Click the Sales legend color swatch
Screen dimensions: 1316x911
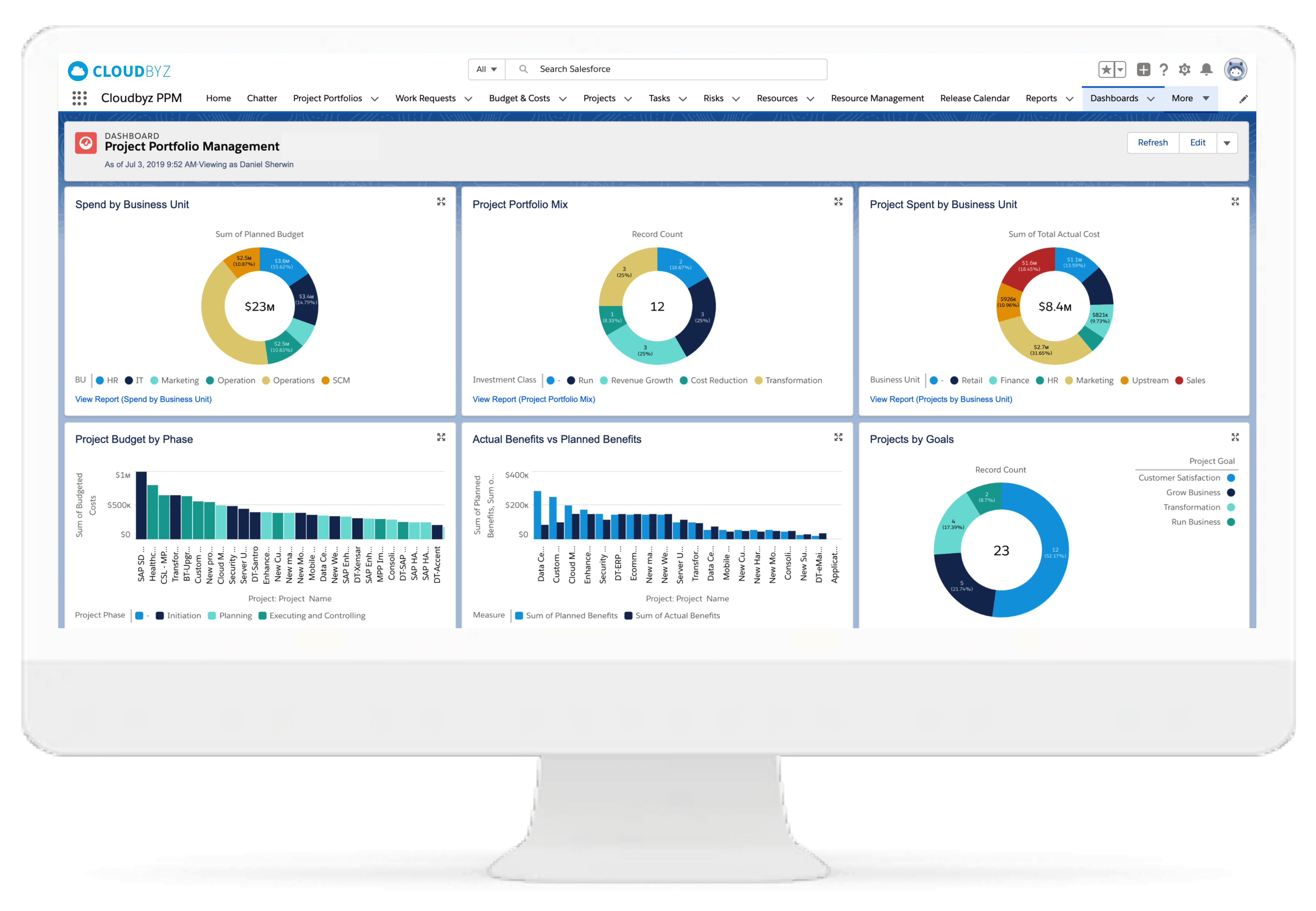point(1178,381)
